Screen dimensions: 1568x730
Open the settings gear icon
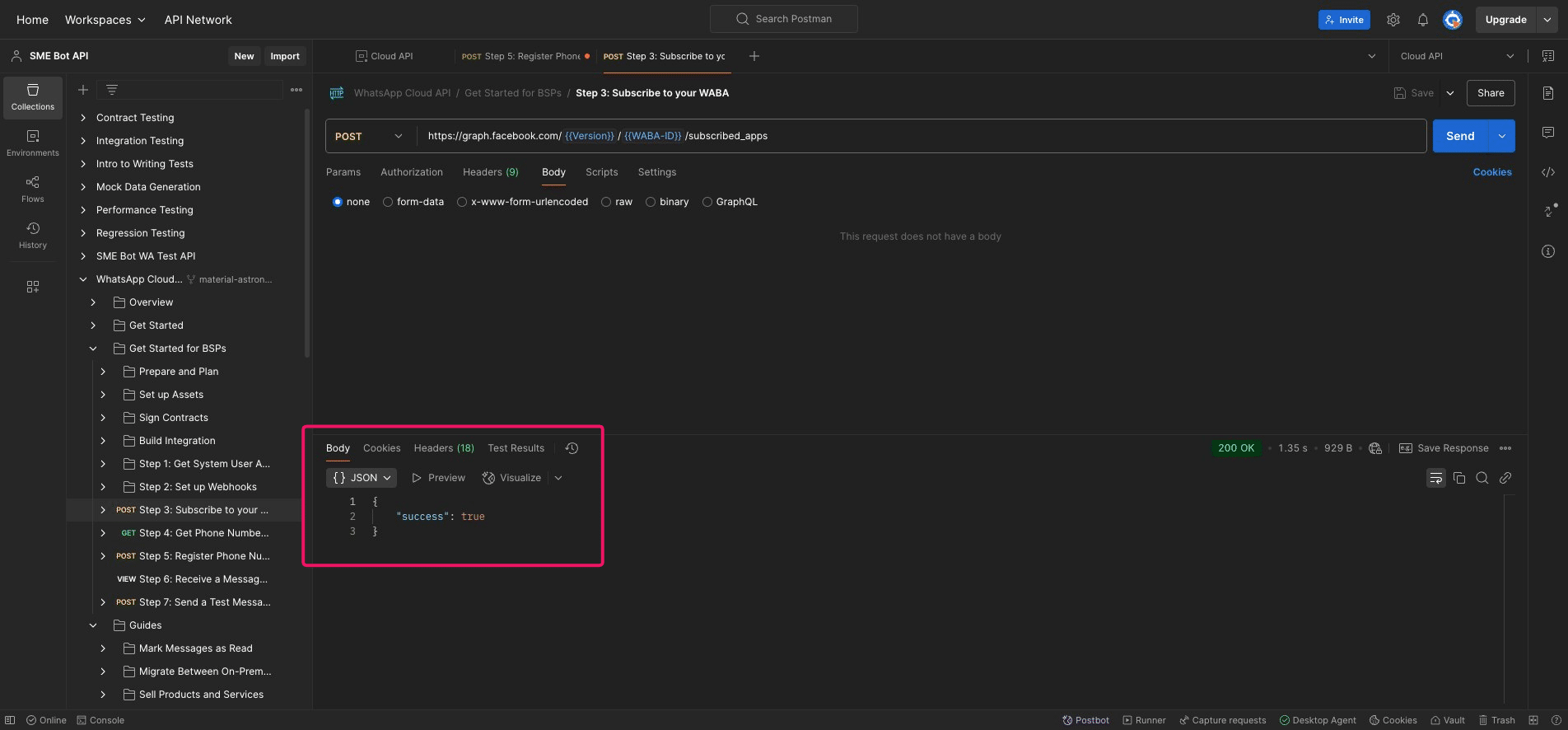(1393, 20)
